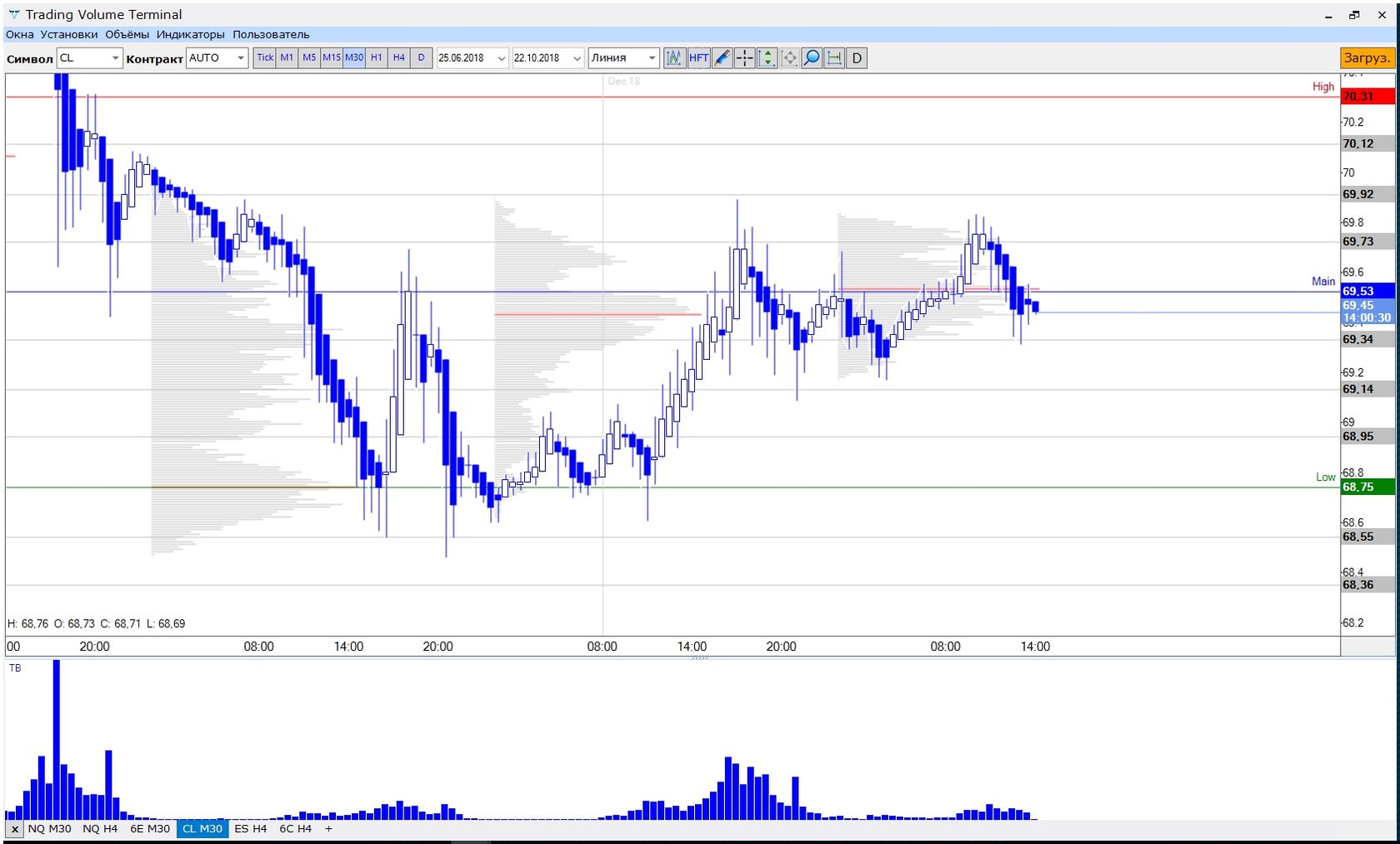Click the Trading Volume Terminal app logo

coord(13,15)
